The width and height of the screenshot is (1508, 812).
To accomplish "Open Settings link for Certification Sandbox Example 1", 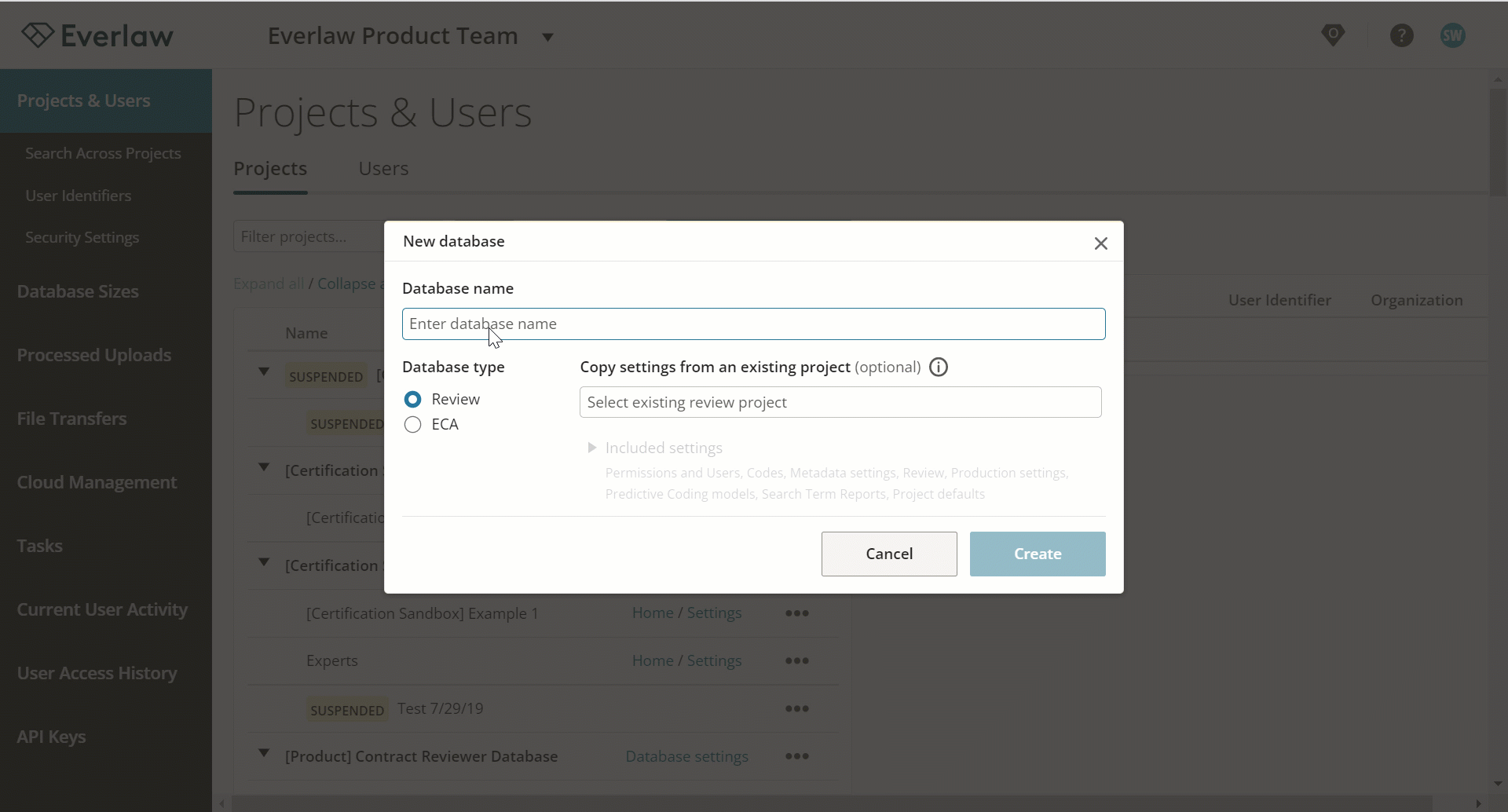I will click(714, 613).
